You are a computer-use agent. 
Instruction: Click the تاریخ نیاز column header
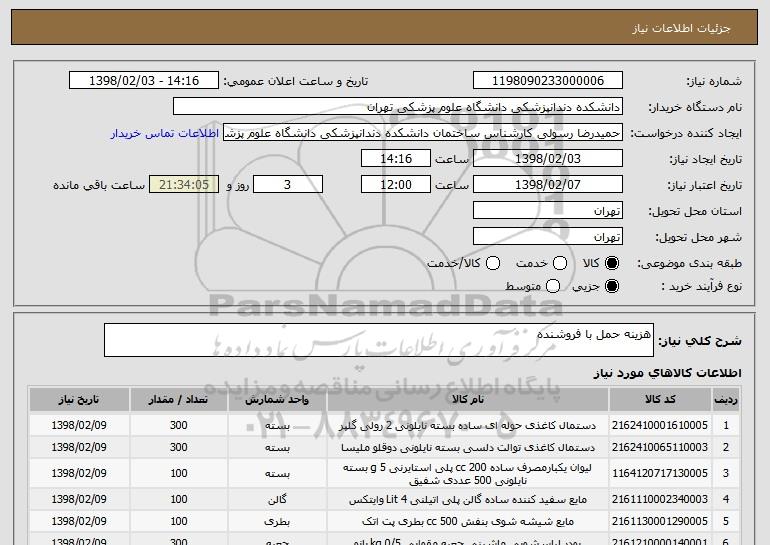79,400
